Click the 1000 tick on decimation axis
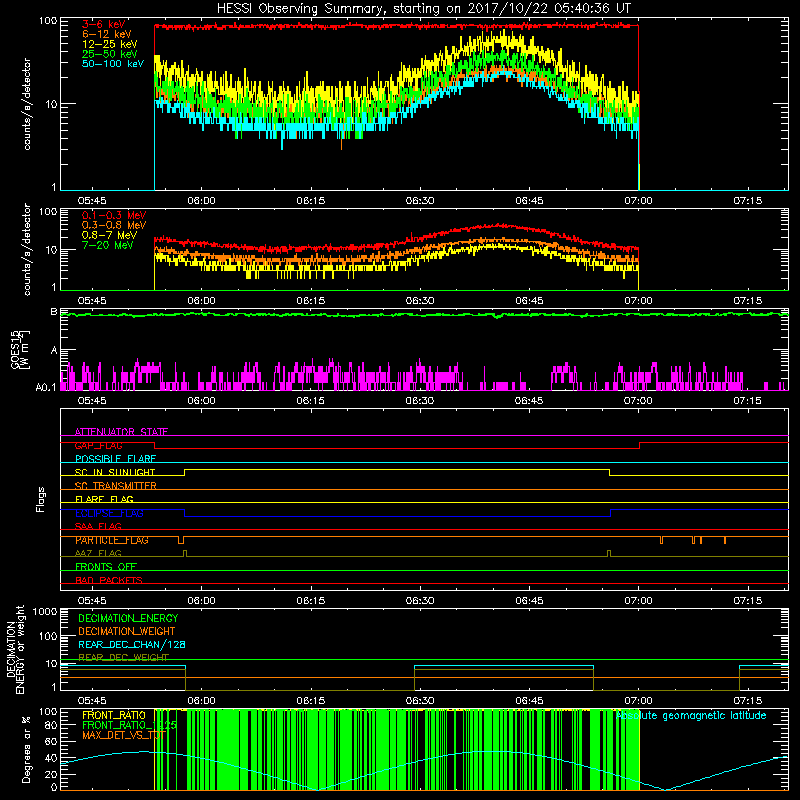The width and height of the screenshot is (800, 800). point(45,612)
